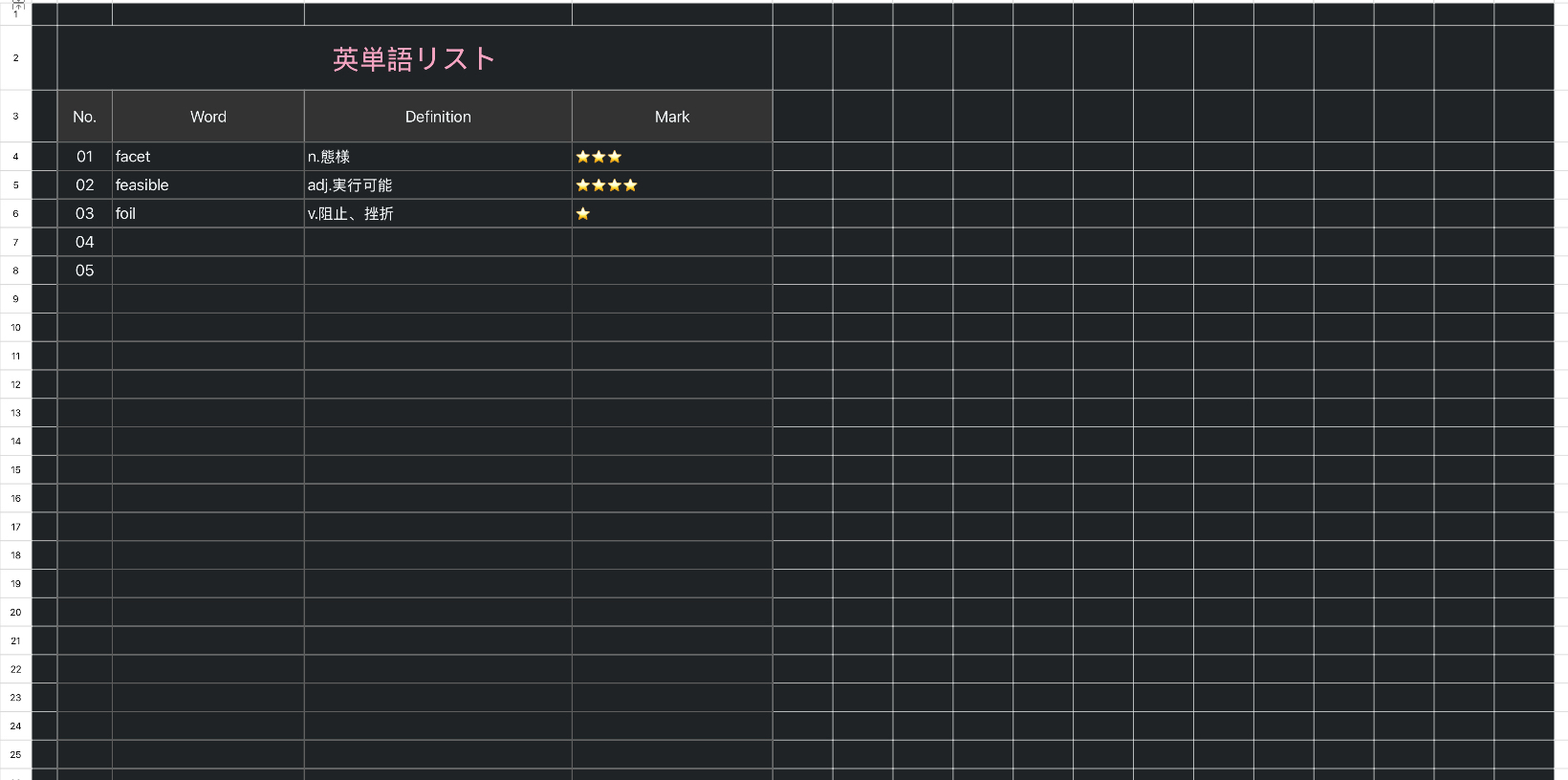Select row header 8

15,271
